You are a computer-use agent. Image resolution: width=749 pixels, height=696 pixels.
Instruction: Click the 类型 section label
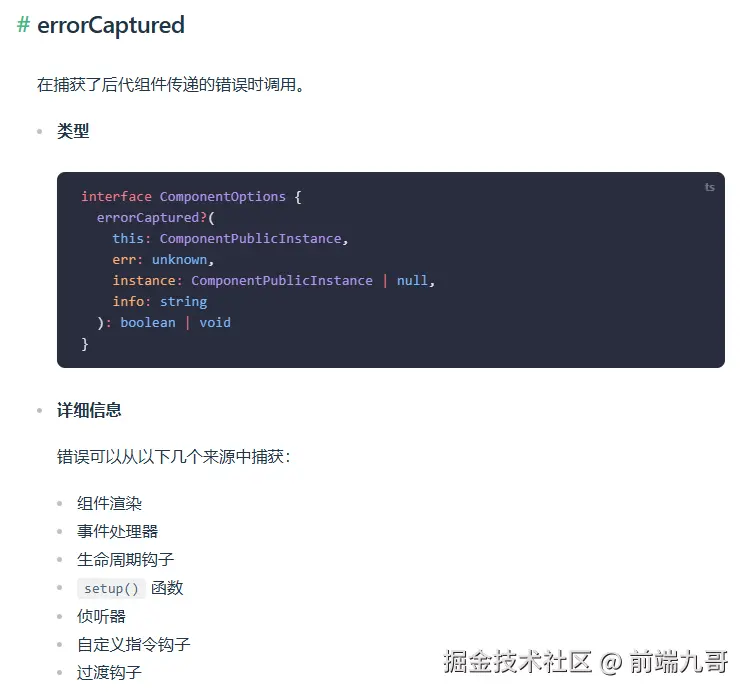73,131
